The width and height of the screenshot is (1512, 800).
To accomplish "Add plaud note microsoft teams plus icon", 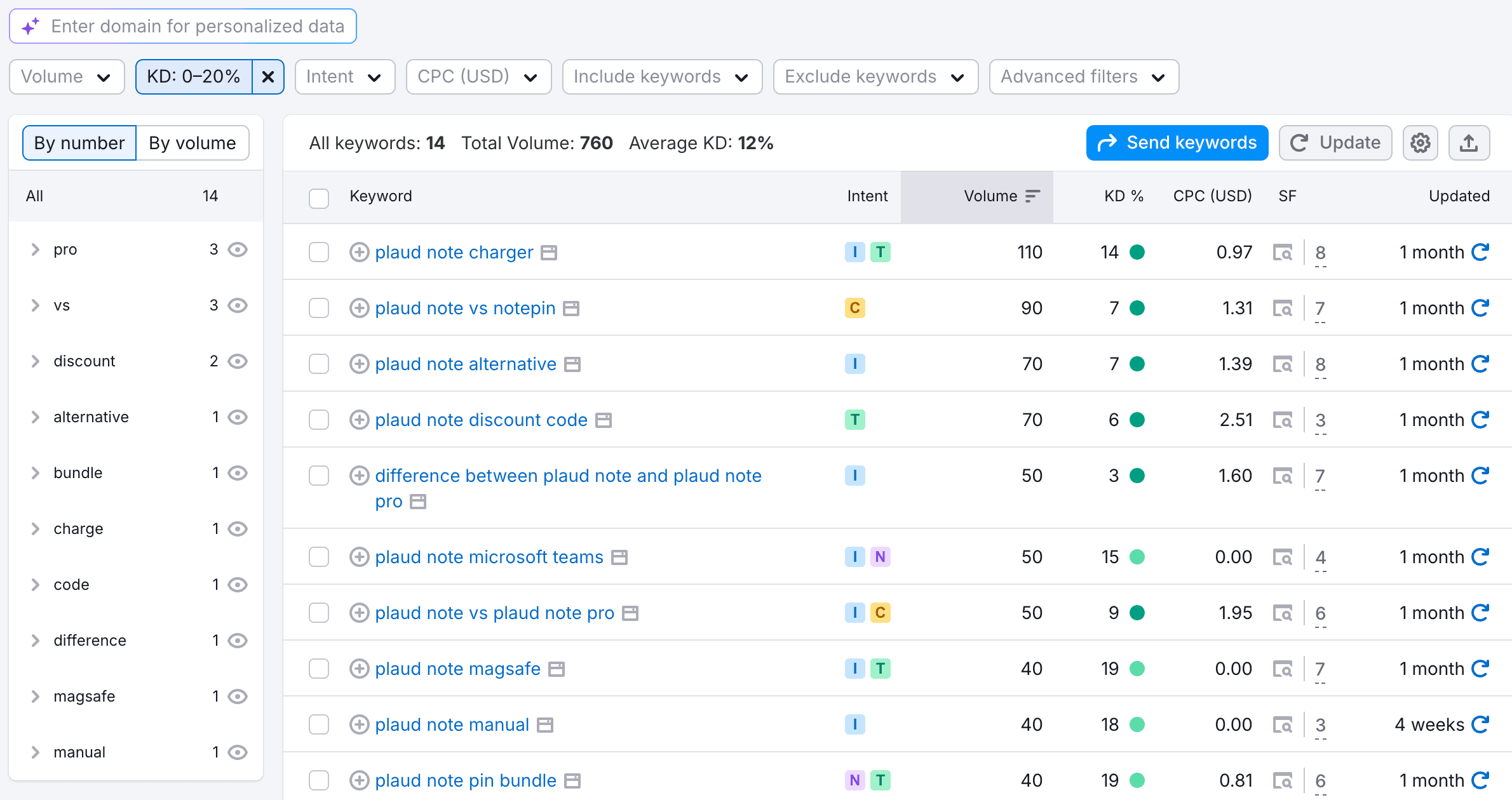I will [360, 557].
